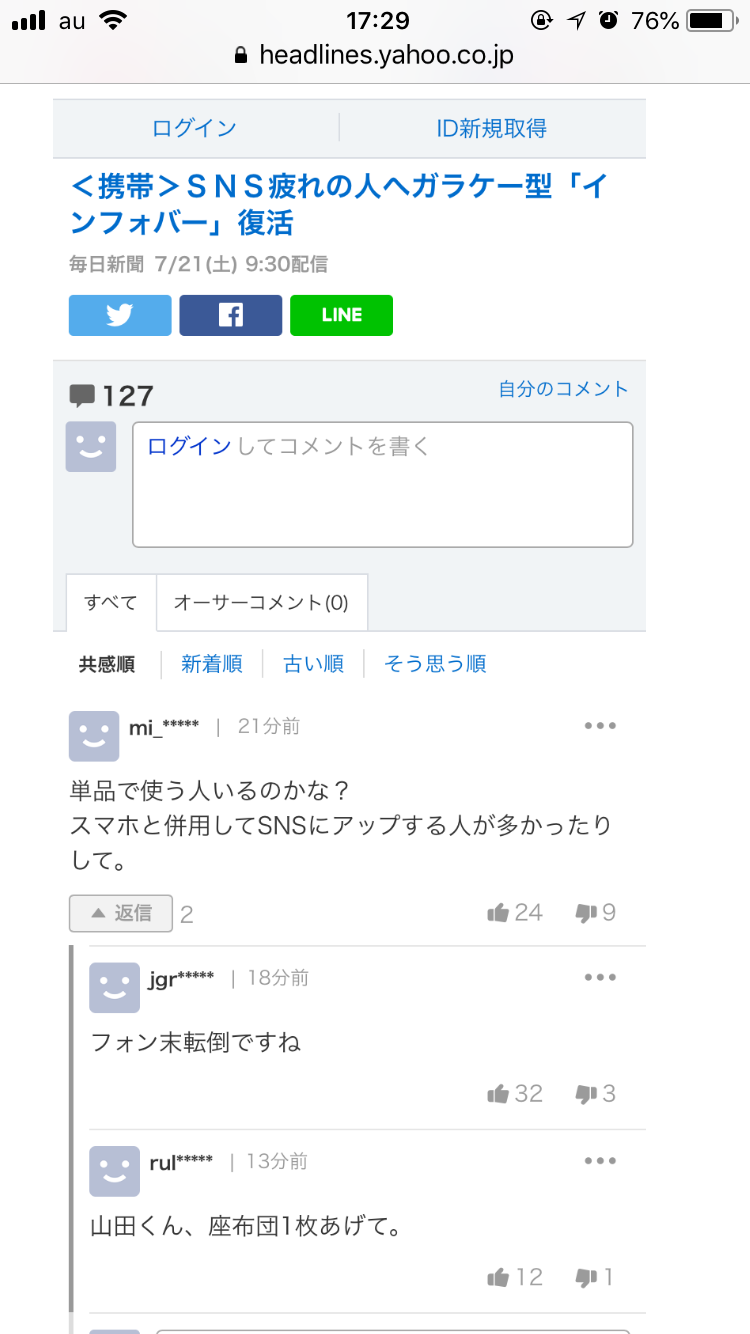Sort comments by 古い順

coord(314,664)
